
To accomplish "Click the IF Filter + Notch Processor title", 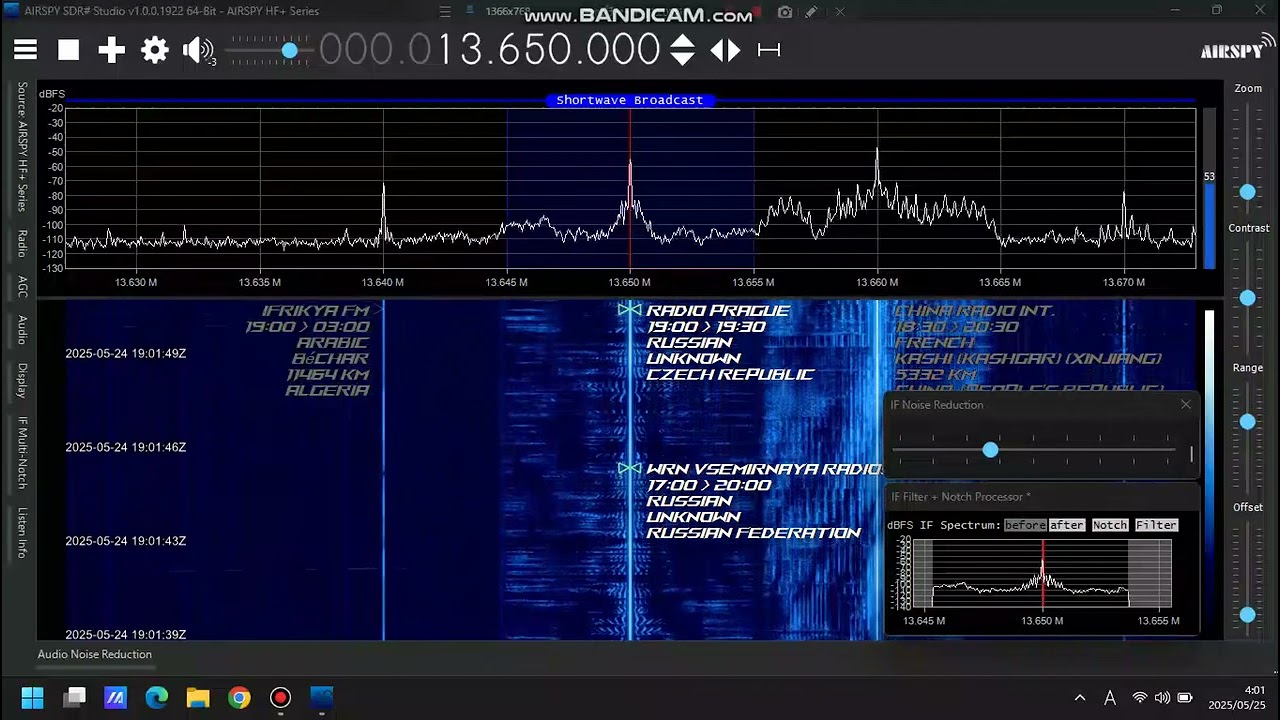I will tap(960, 496).
